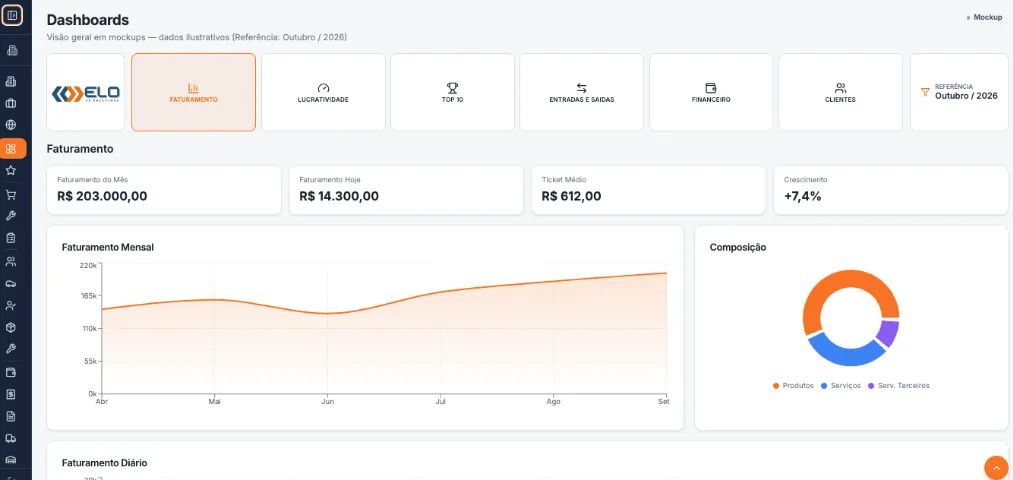Click the Jun month label on chart

pos(328,401)
